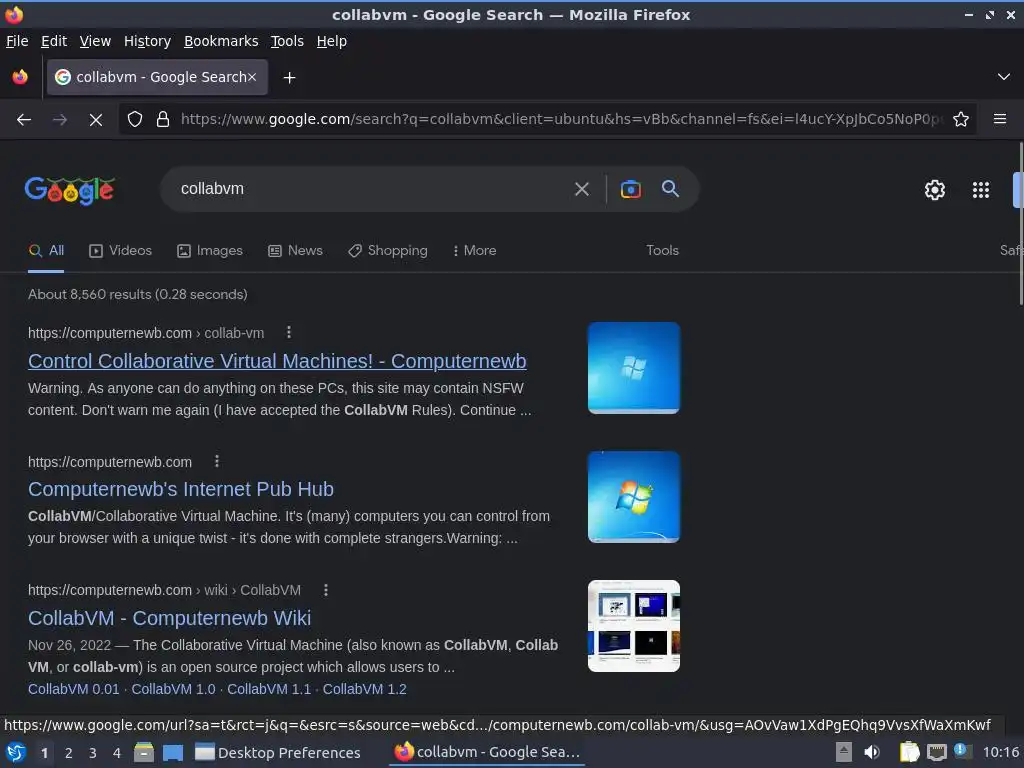The width and height of the screenshot is (1024, 768).
Task: Open options for collab-vm result
Action: point(289,332)
